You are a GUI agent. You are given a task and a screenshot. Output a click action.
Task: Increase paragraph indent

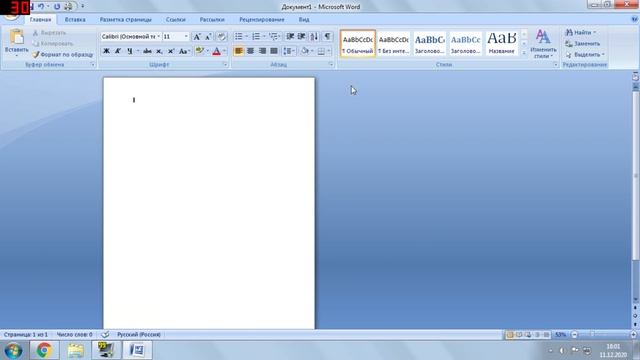tap(302, 37)
